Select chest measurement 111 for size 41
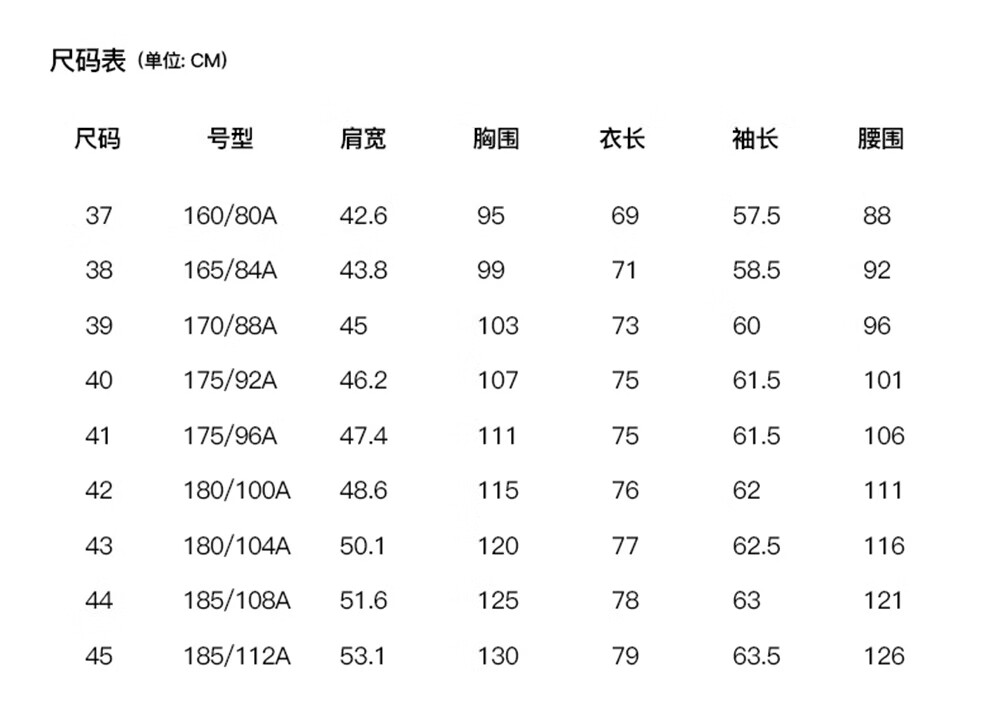The height and width of the screenshot is (720, 1000). (x=497, y=436)
